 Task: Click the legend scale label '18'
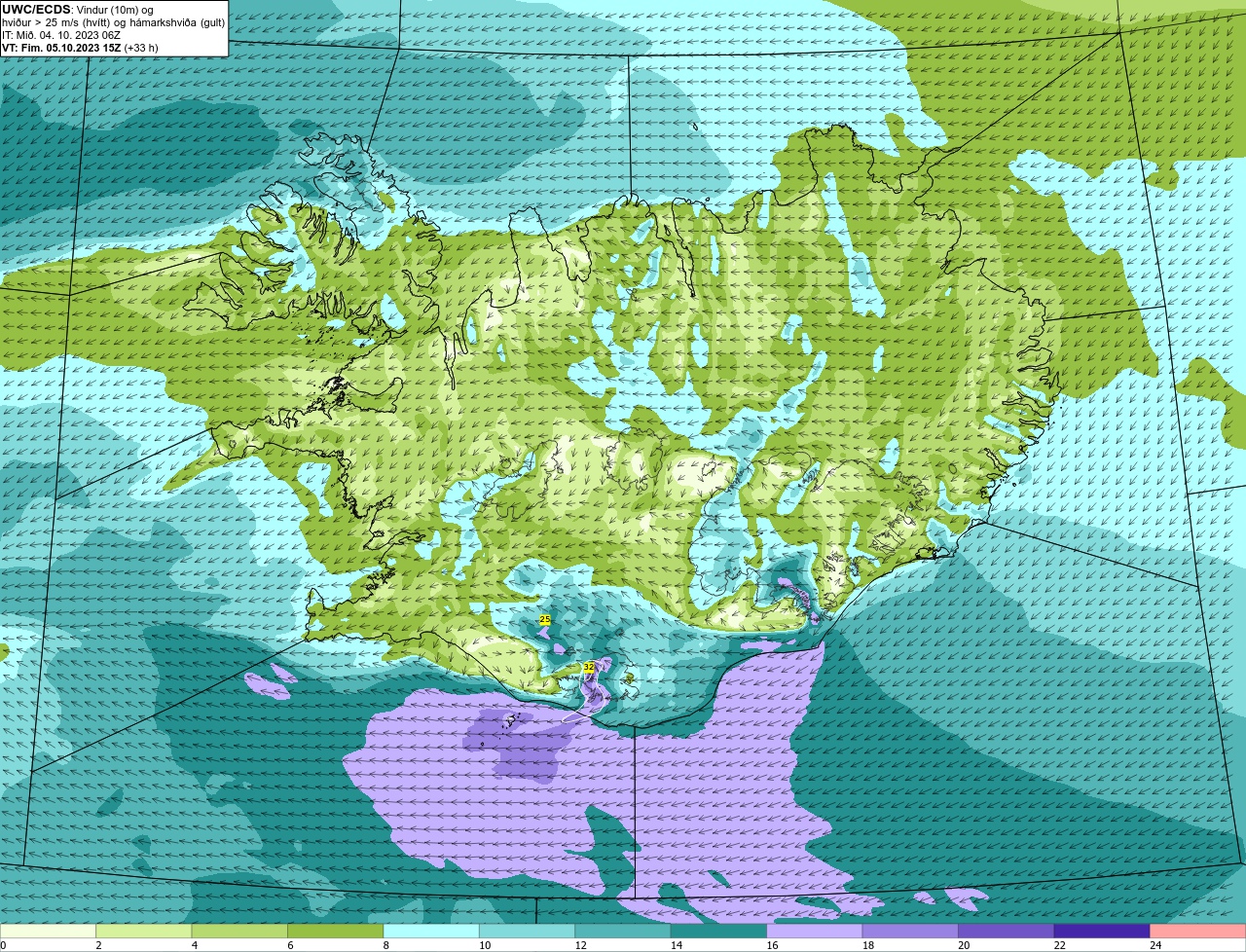pos(867,945)
